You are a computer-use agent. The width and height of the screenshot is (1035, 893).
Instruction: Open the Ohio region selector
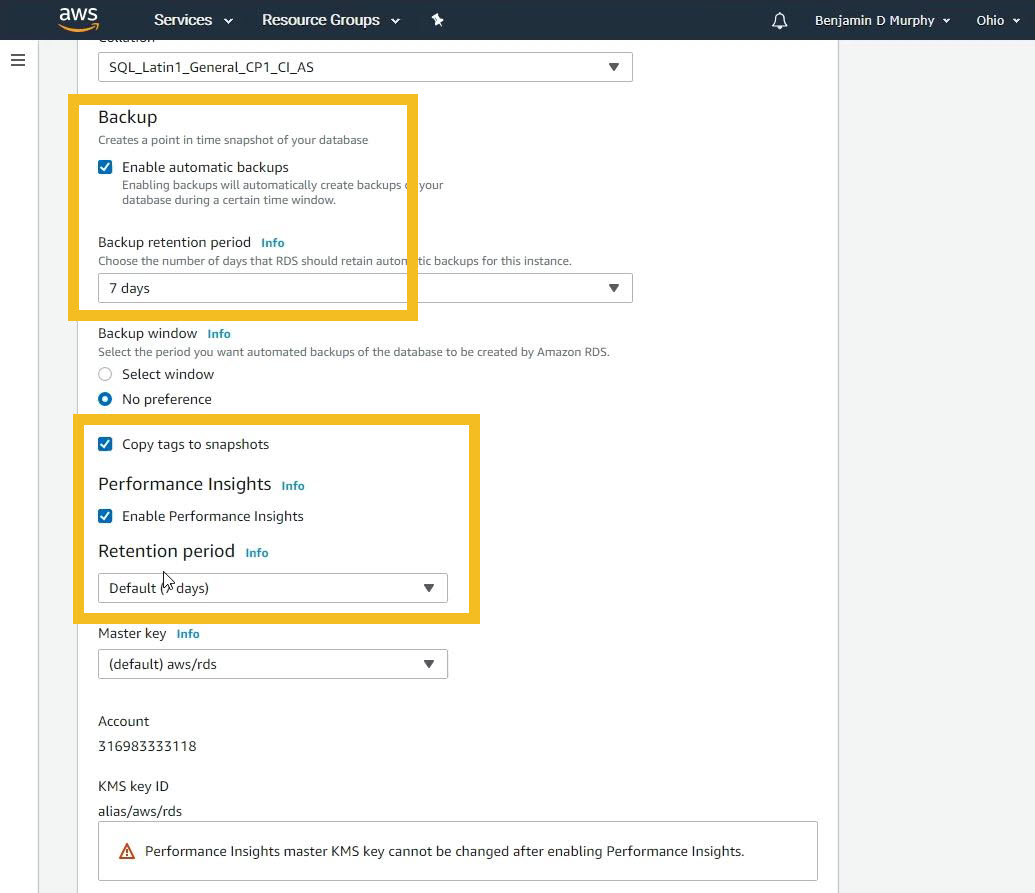pyautogui.click(x=998, y=20)
